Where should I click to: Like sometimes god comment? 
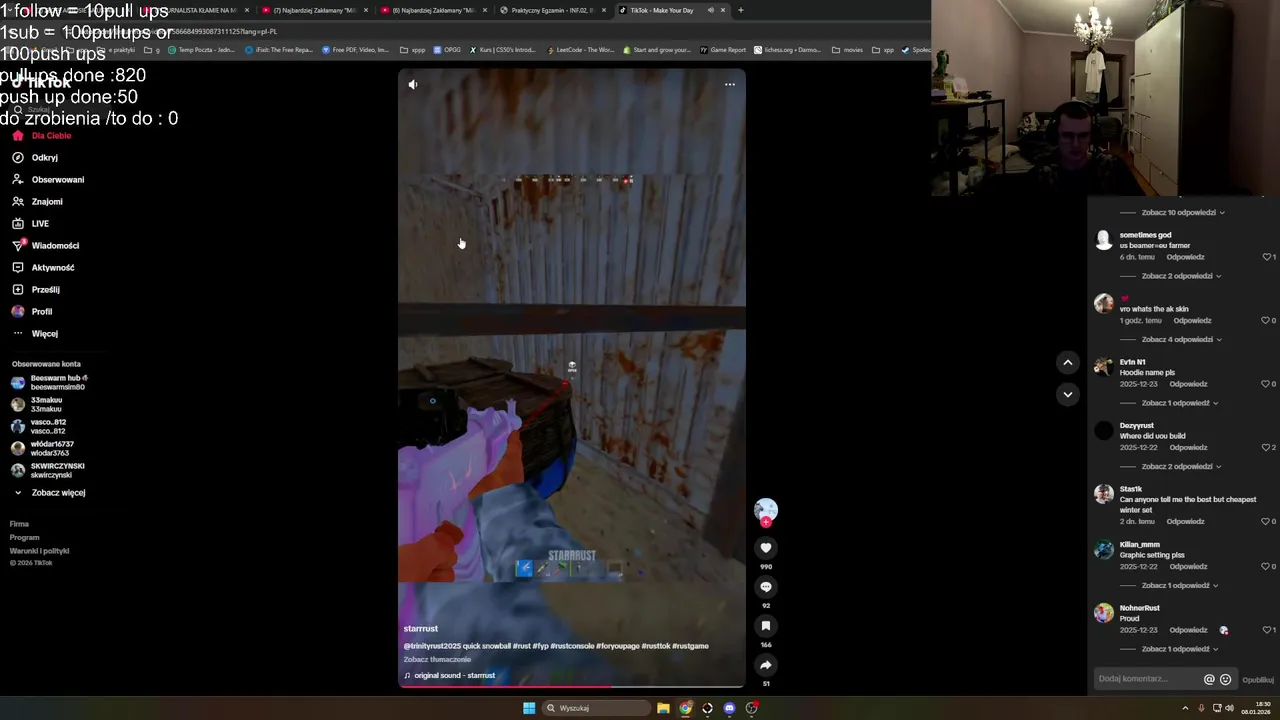point(1267,257)
